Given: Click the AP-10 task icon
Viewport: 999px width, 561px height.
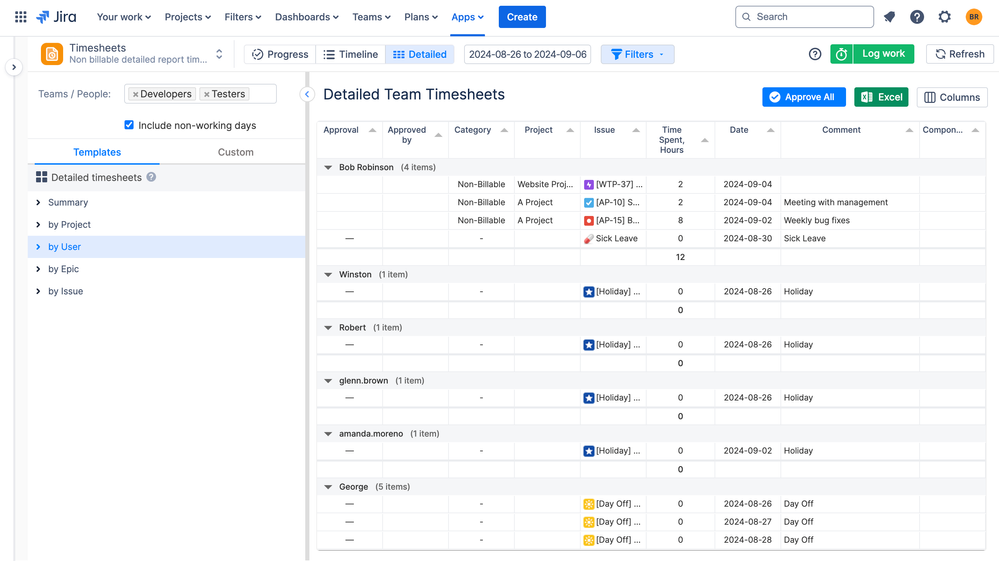Looking at the screenshot, I should tap(589, 202).
